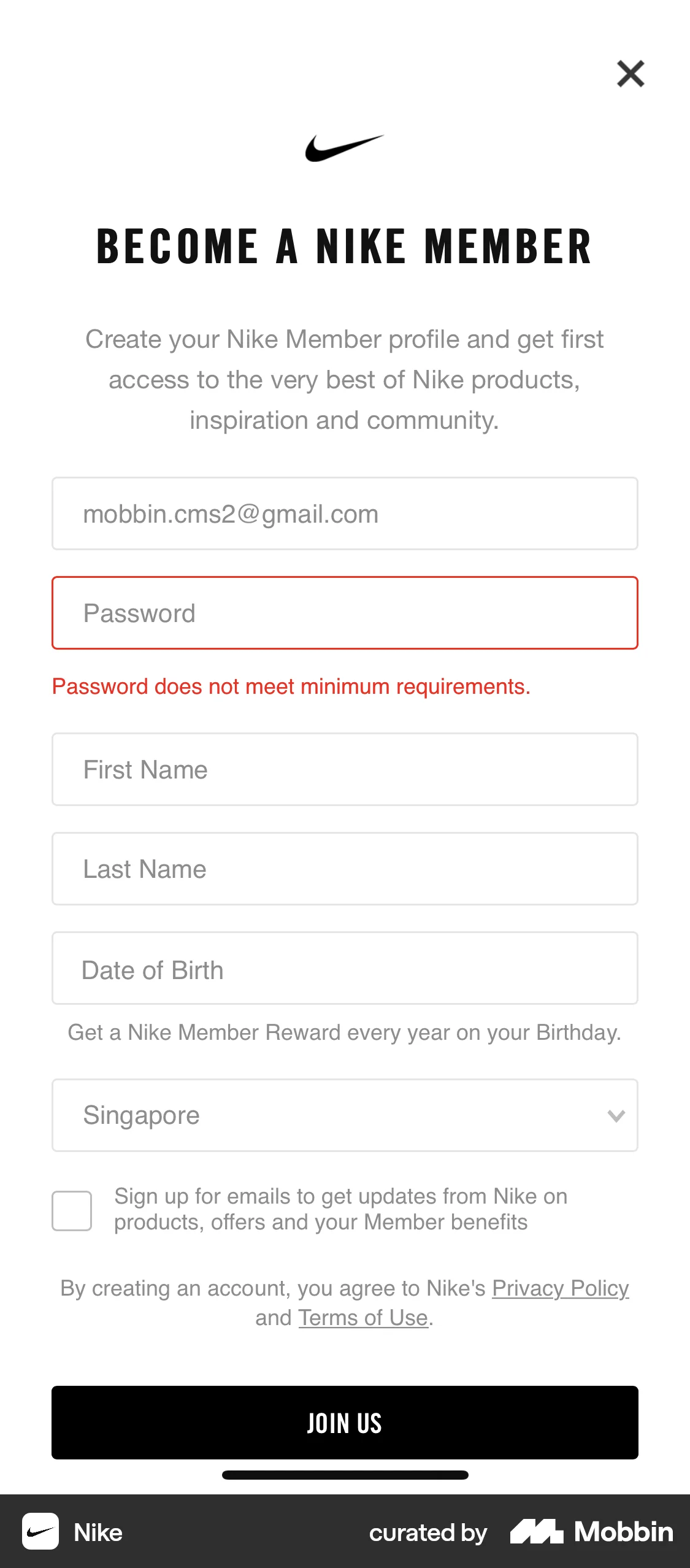The image size is (690, 1568).
Task: Click the Nike swoosh logo
Action: 344,148
